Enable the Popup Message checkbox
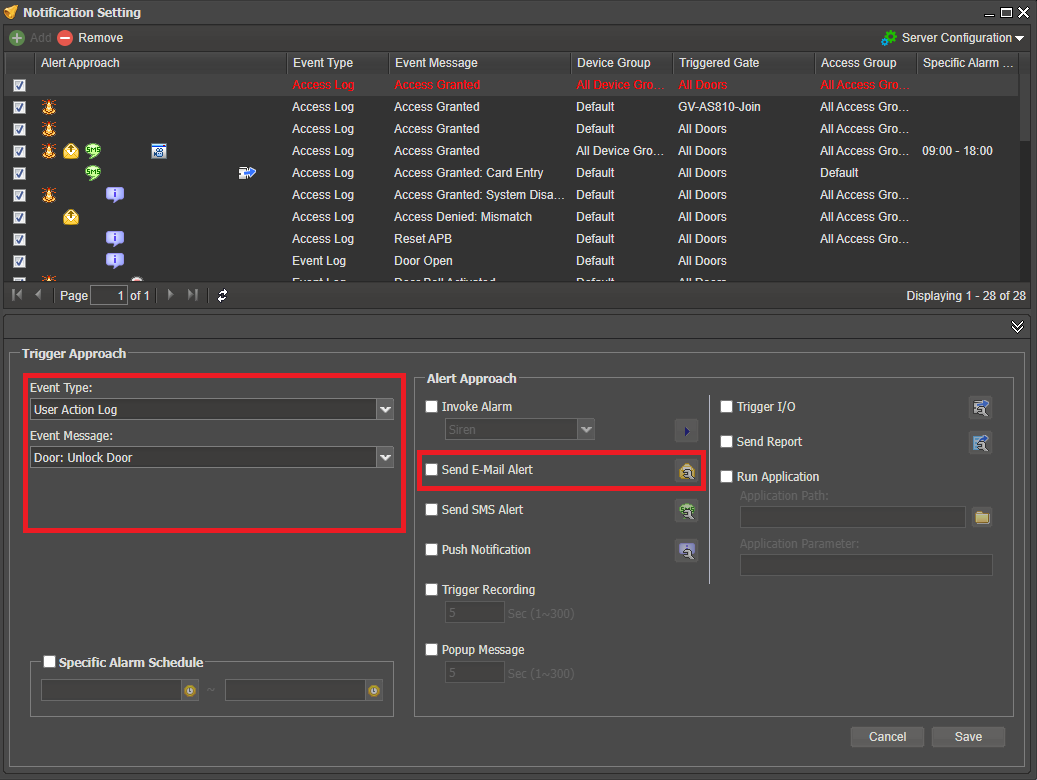 tap(432, 650)
